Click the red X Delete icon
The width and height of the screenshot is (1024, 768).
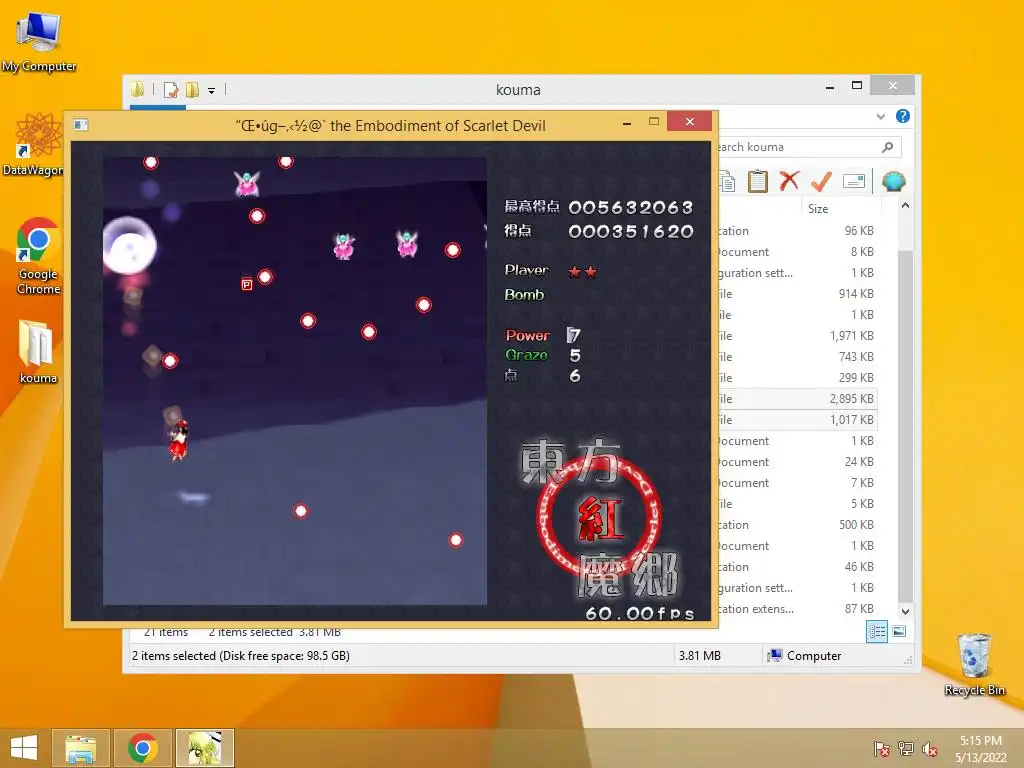pos(790,181)
